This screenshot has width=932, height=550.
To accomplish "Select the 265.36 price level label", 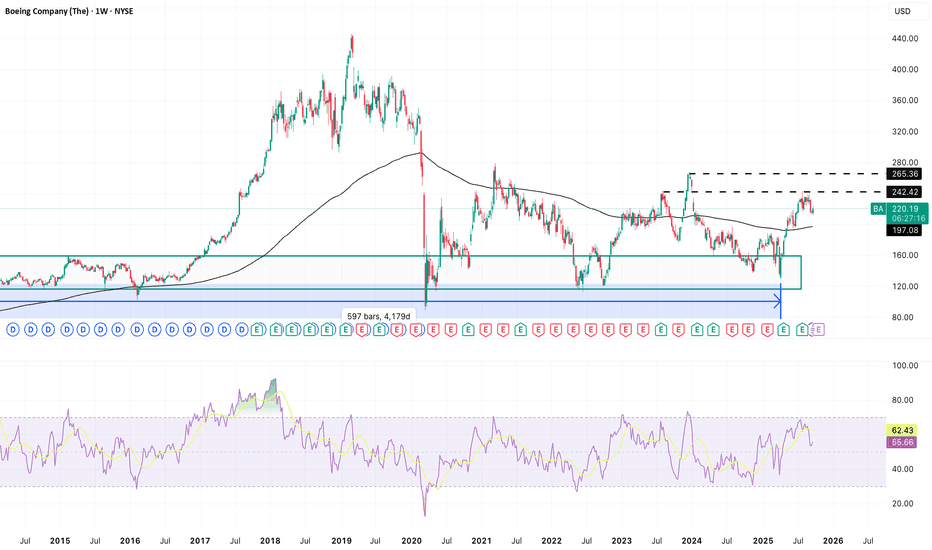I will [907, 174].
